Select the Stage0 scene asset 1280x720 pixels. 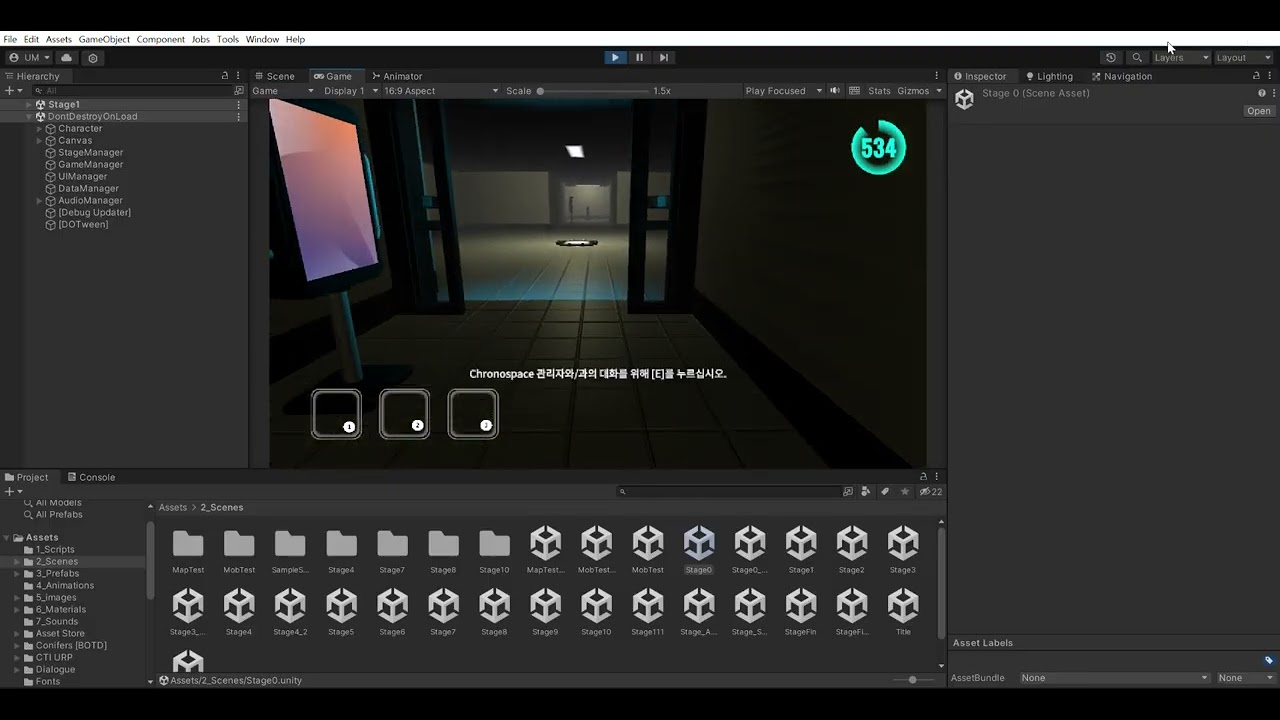(x=698, y=551)
